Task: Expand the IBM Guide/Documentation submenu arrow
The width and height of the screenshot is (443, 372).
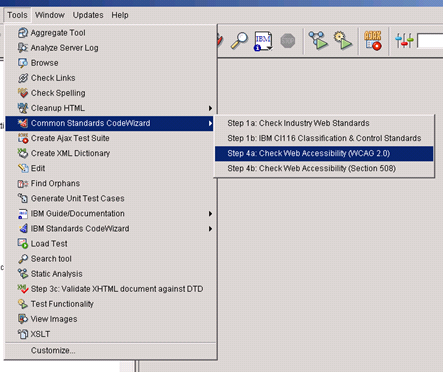Action: click(x=210, y=214)
